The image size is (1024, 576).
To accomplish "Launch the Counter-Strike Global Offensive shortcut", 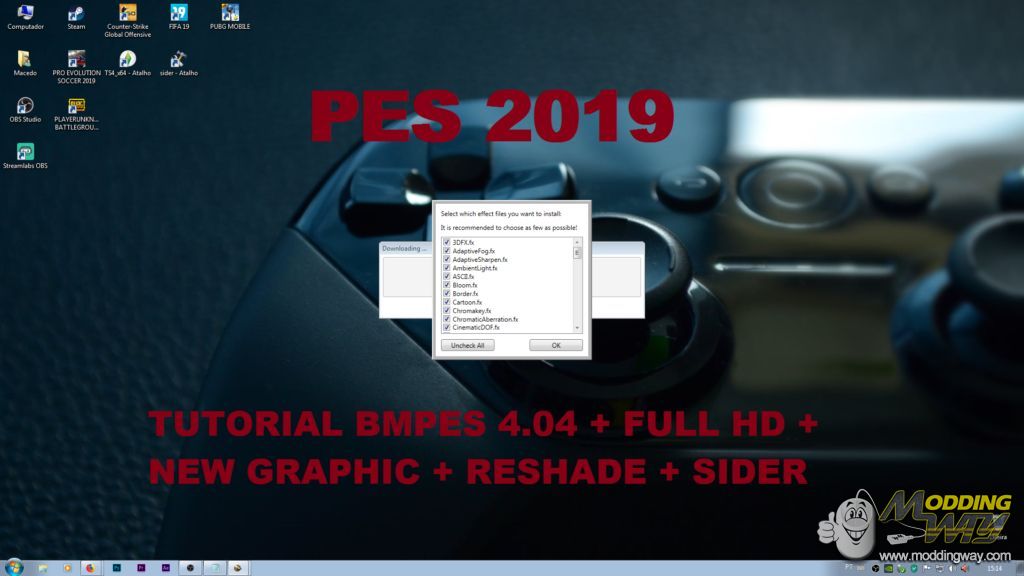I will click(x=127, y=14).
